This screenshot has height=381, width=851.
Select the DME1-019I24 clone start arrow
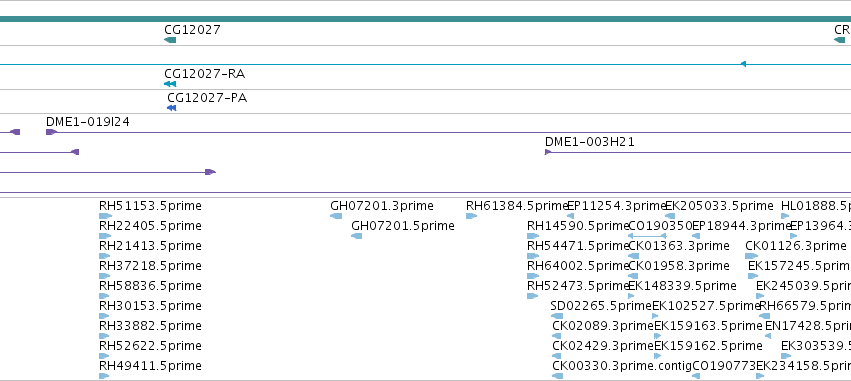52,132
